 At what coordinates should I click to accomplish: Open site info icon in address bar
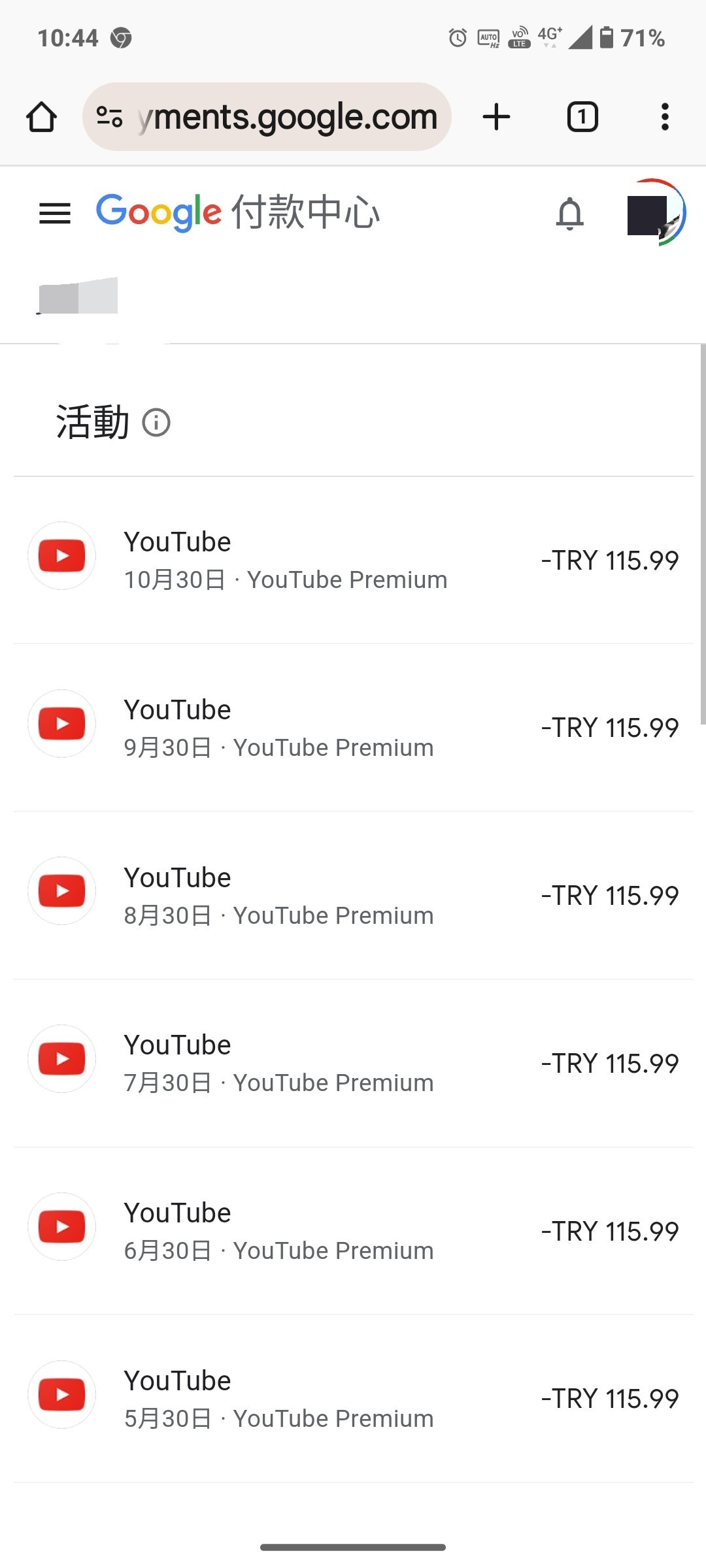point(109,117)
